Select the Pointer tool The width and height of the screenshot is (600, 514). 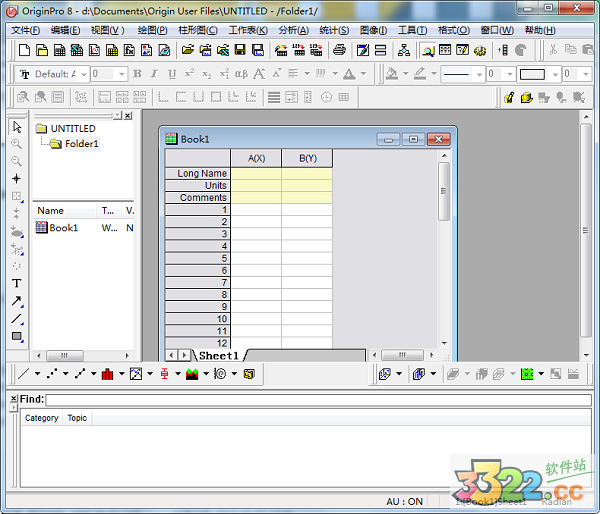click(16, 127)
